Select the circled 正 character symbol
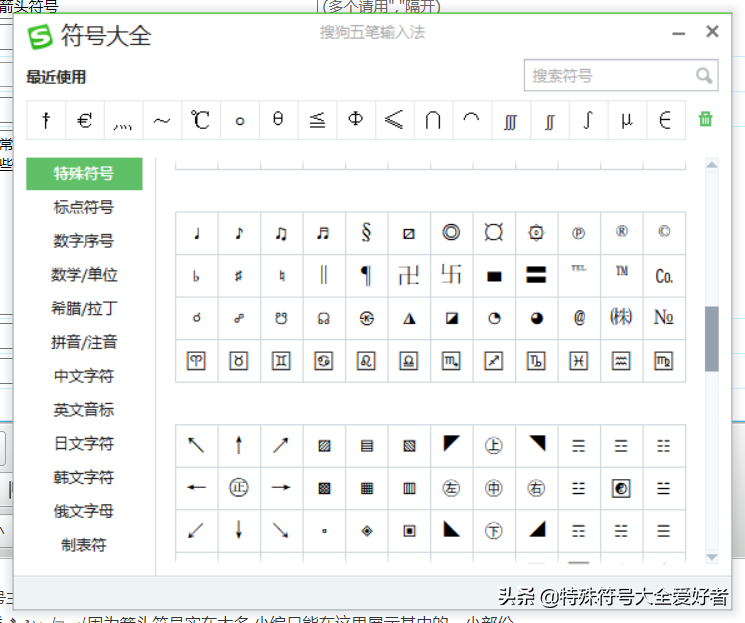Screen dimensions: 745x623 [239, 488]
